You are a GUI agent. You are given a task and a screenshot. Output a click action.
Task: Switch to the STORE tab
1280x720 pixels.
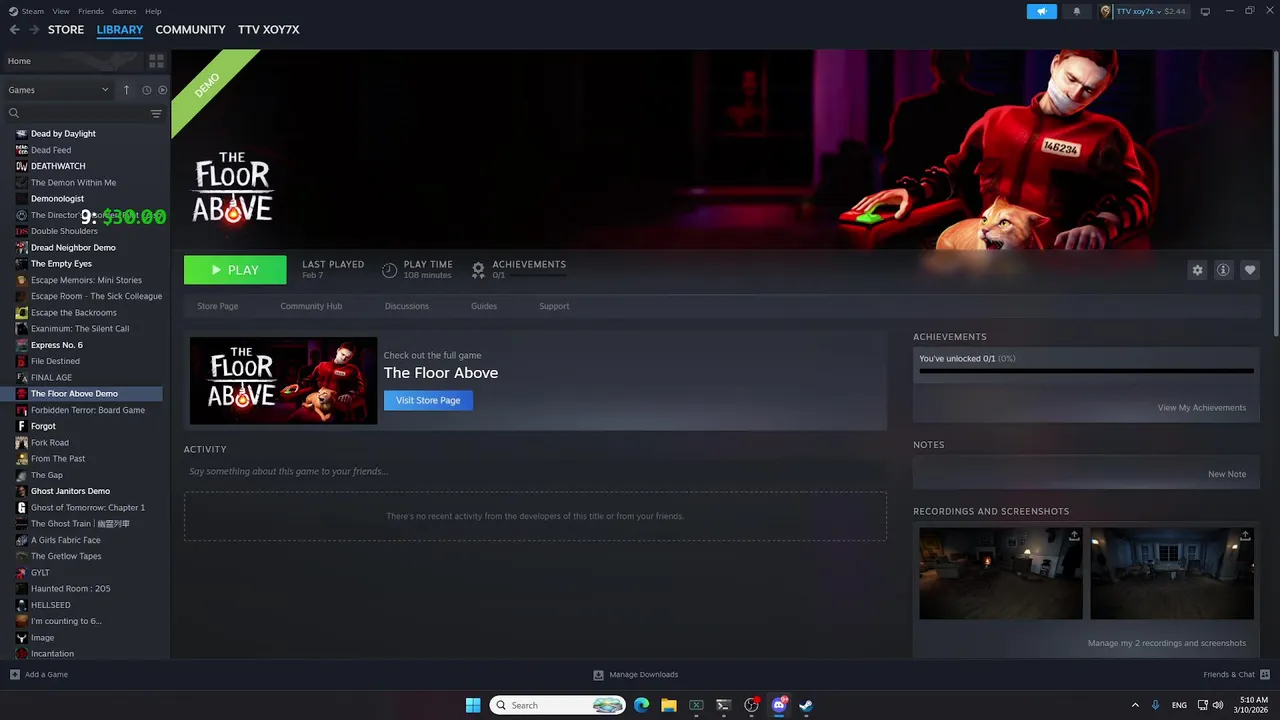point(66,30)
